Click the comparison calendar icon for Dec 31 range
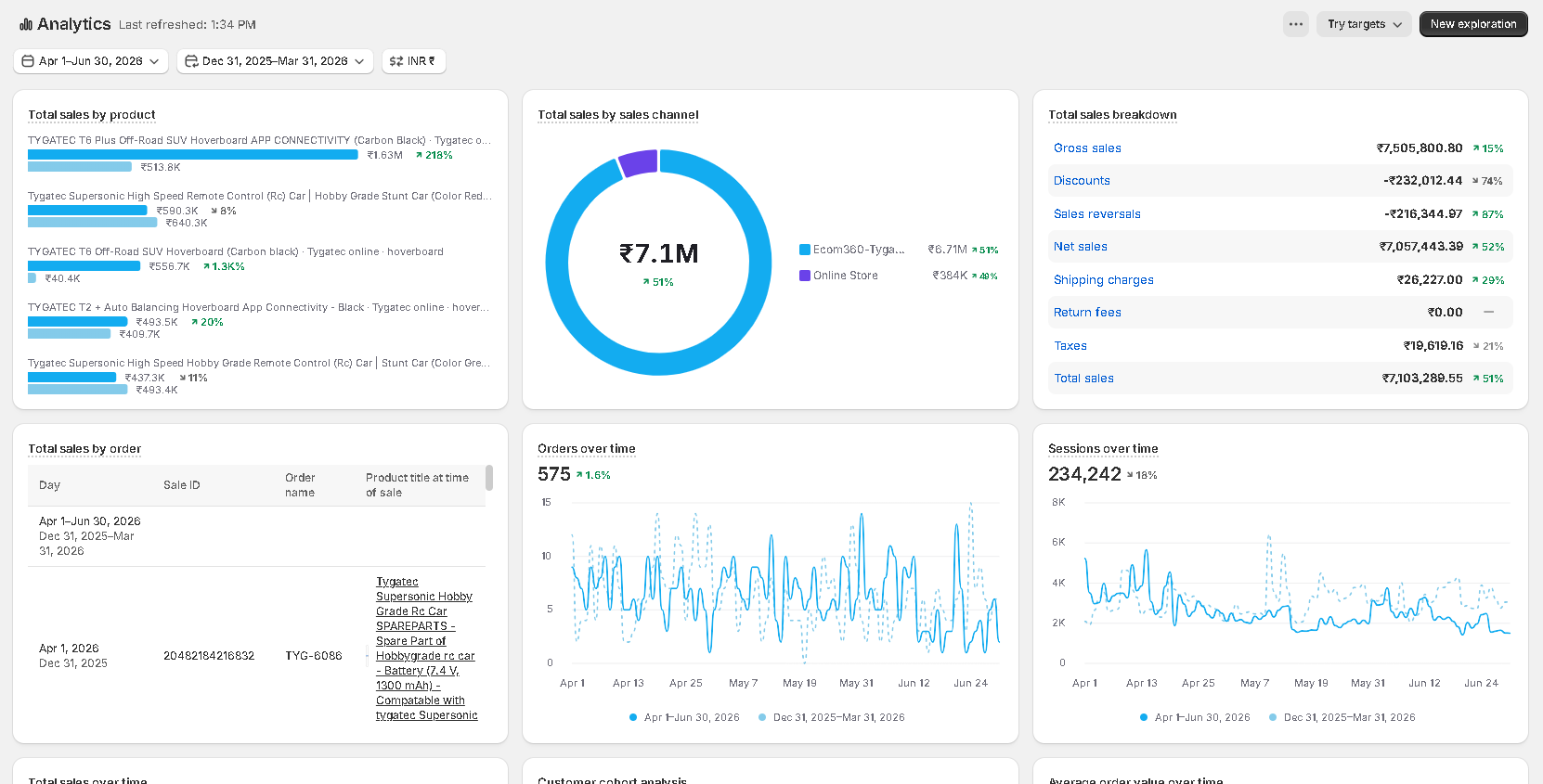The width and height of the screenshot is (1543, 784). [x=191, y=61]
